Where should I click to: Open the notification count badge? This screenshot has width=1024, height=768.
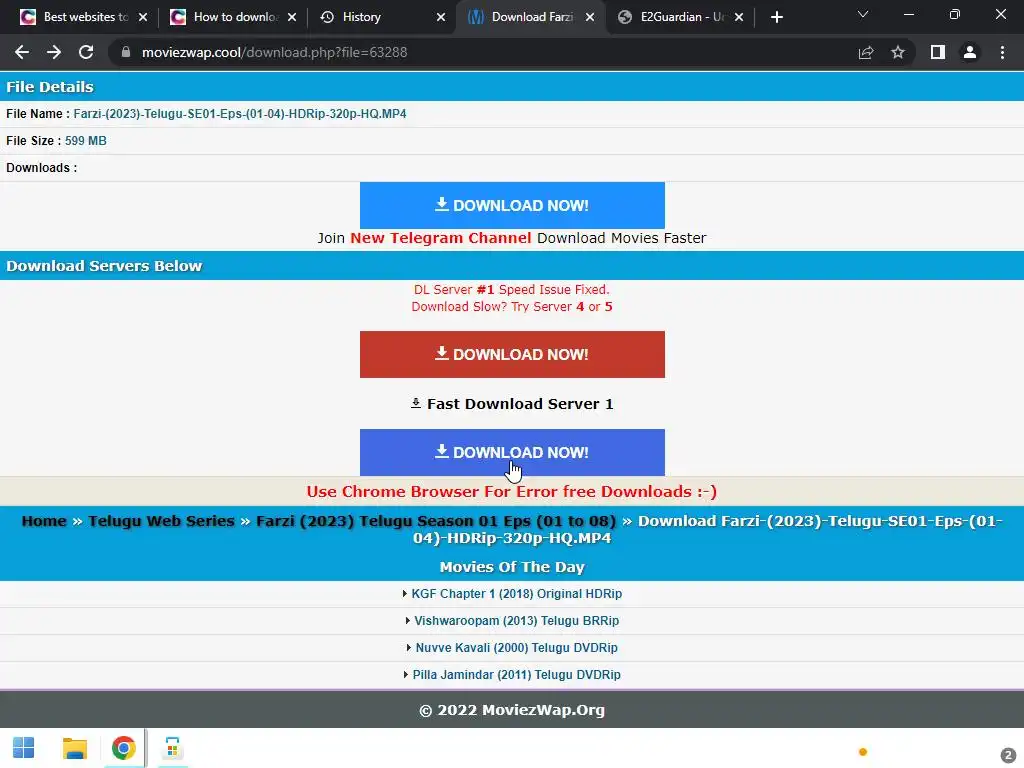(1008, 754)
